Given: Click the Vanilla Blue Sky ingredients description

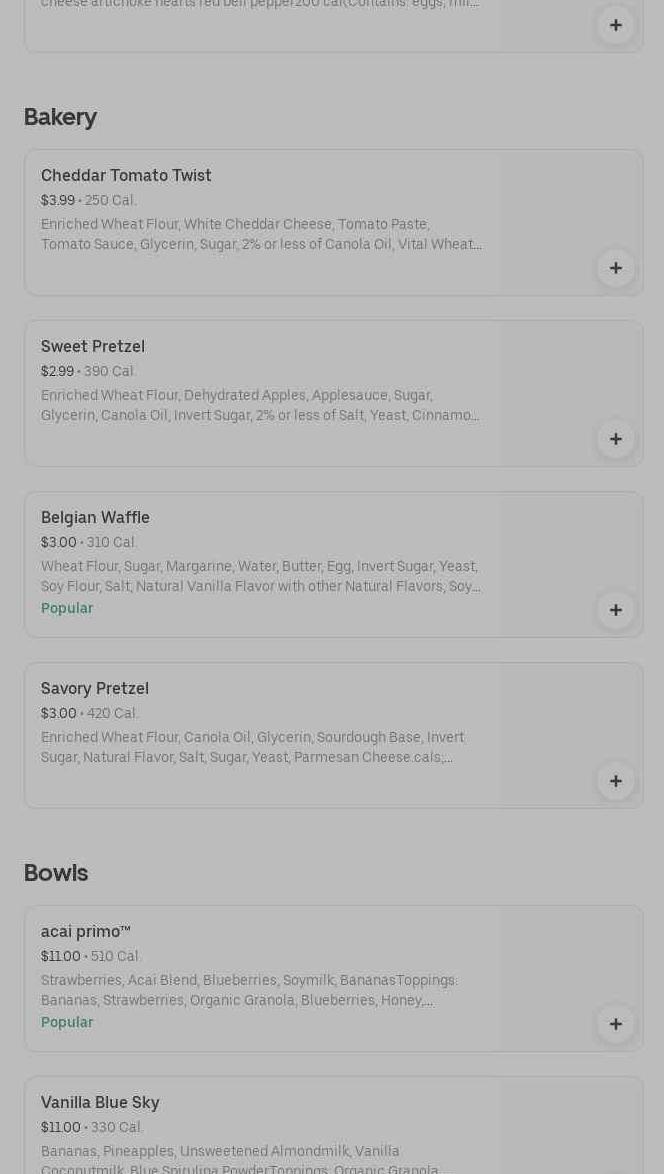Looking at the screenshot, I should (x=240, y=1160).
